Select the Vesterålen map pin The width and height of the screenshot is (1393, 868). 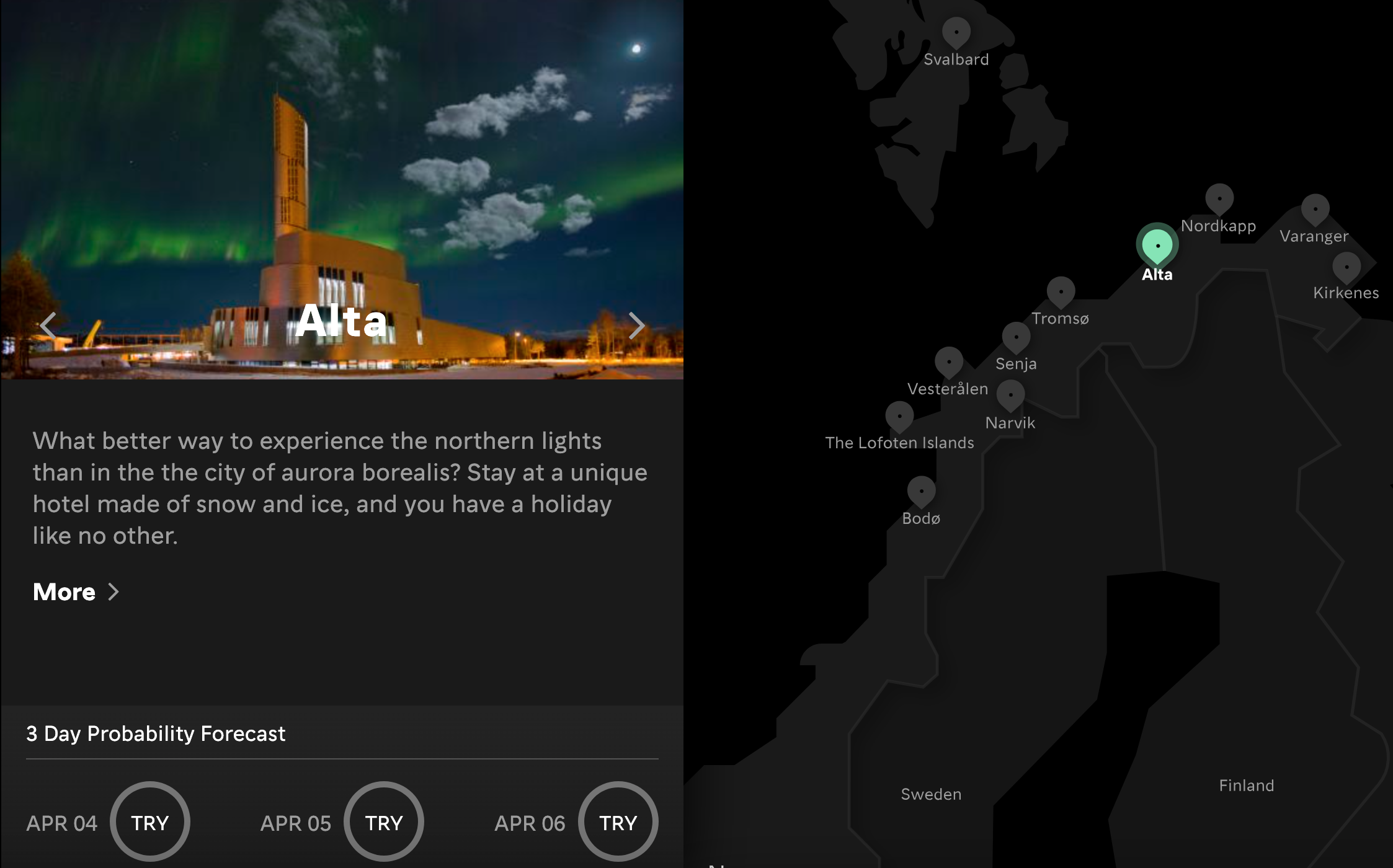click(x=949, y=362)
